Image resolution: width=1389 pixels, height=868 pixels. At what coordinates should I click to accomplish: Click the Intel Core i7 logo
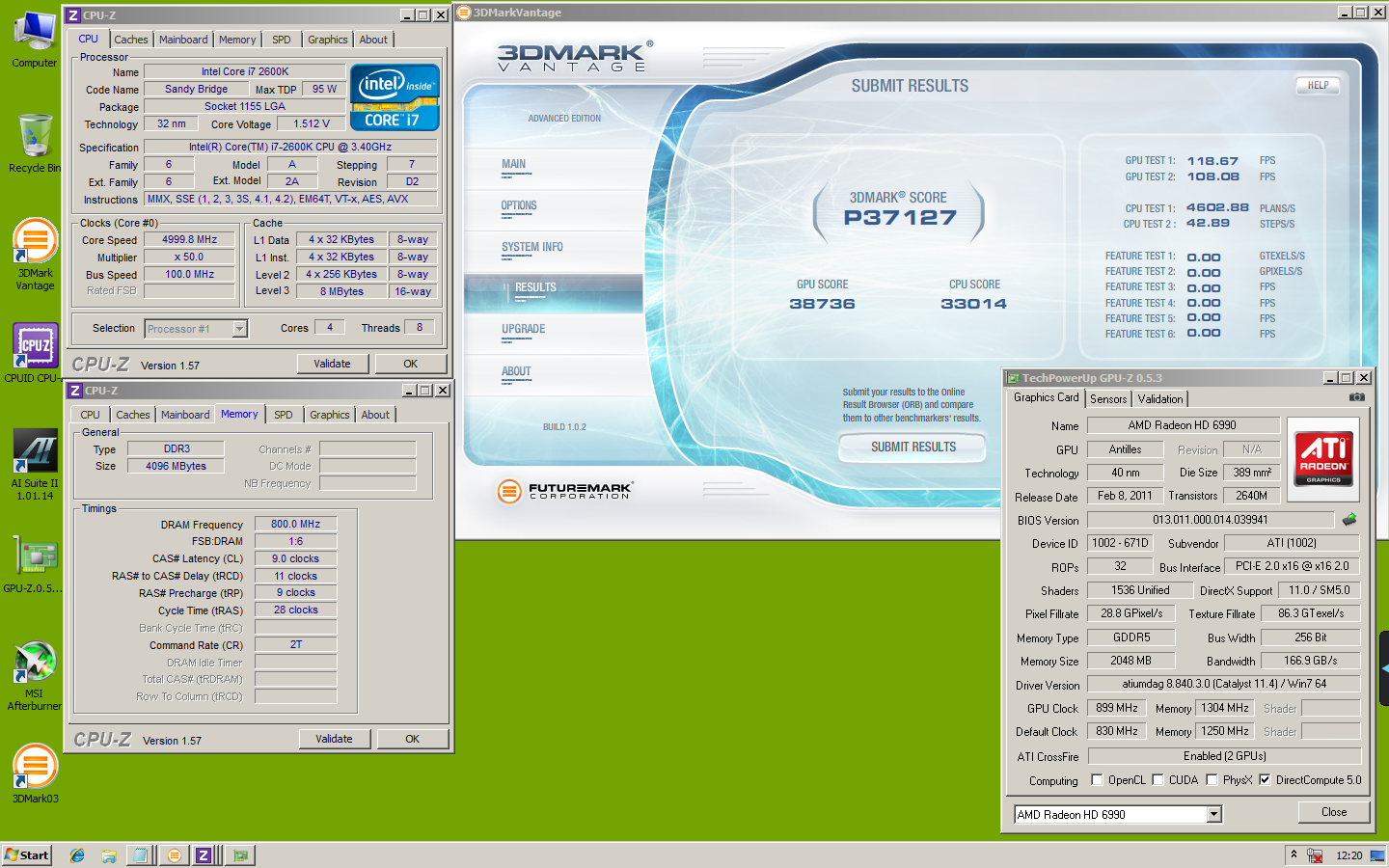pos(395,97)
